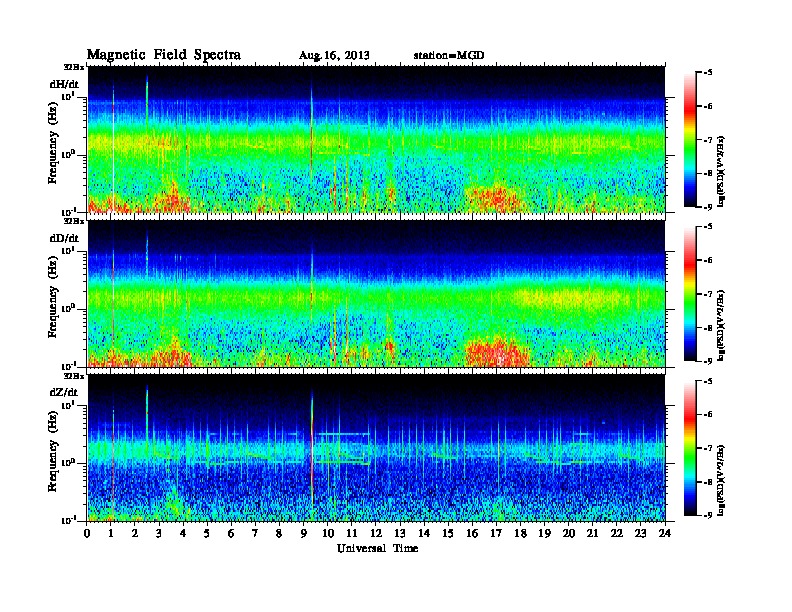Click the Universal Time axis title
The width and height of the screenshot is (792, 612).
(x=377, y=548)
